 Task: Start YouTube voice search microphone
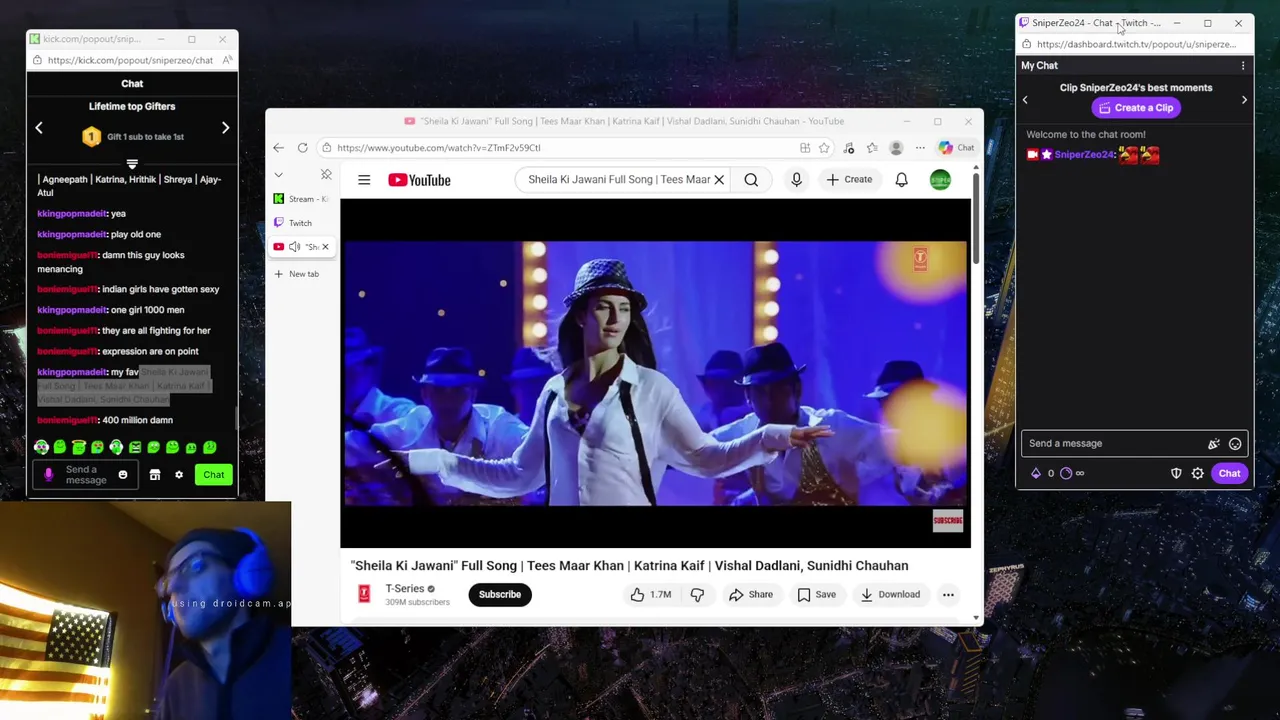[796, 180]
